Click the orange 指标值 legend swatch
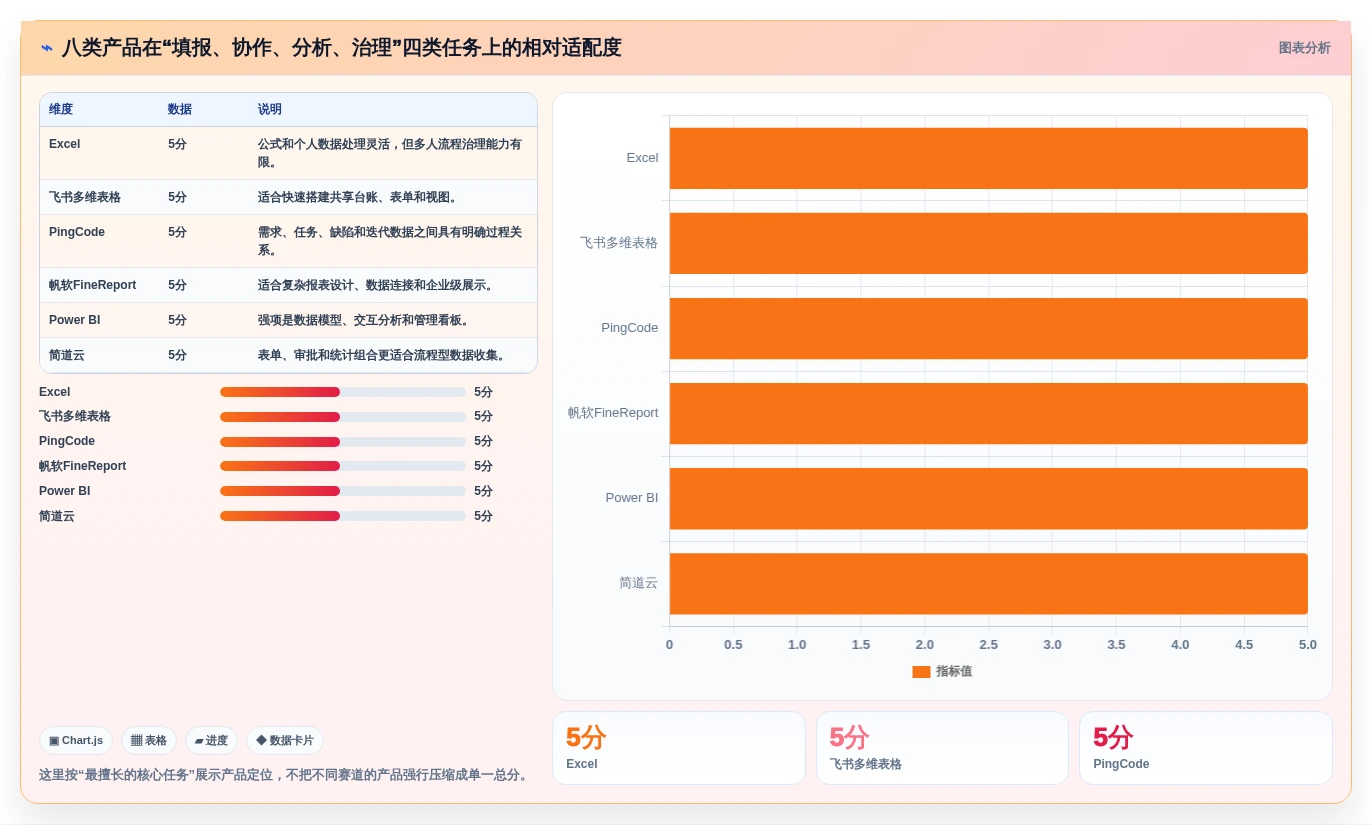 tap(921, 672)
